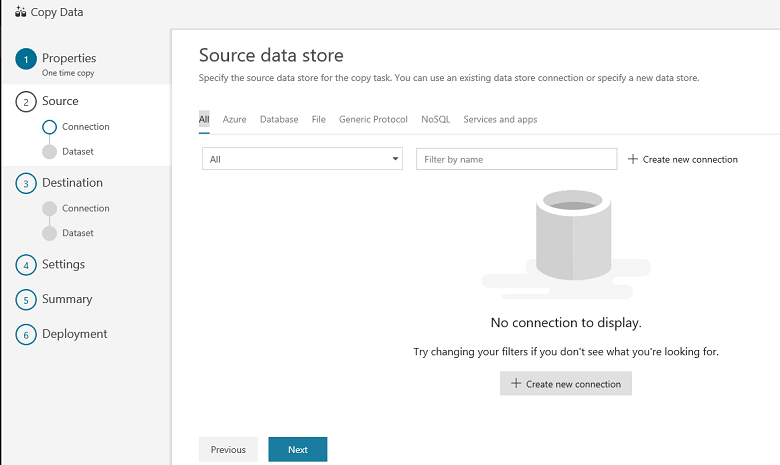
Task: Click the Next button
Action: [297, 450]
